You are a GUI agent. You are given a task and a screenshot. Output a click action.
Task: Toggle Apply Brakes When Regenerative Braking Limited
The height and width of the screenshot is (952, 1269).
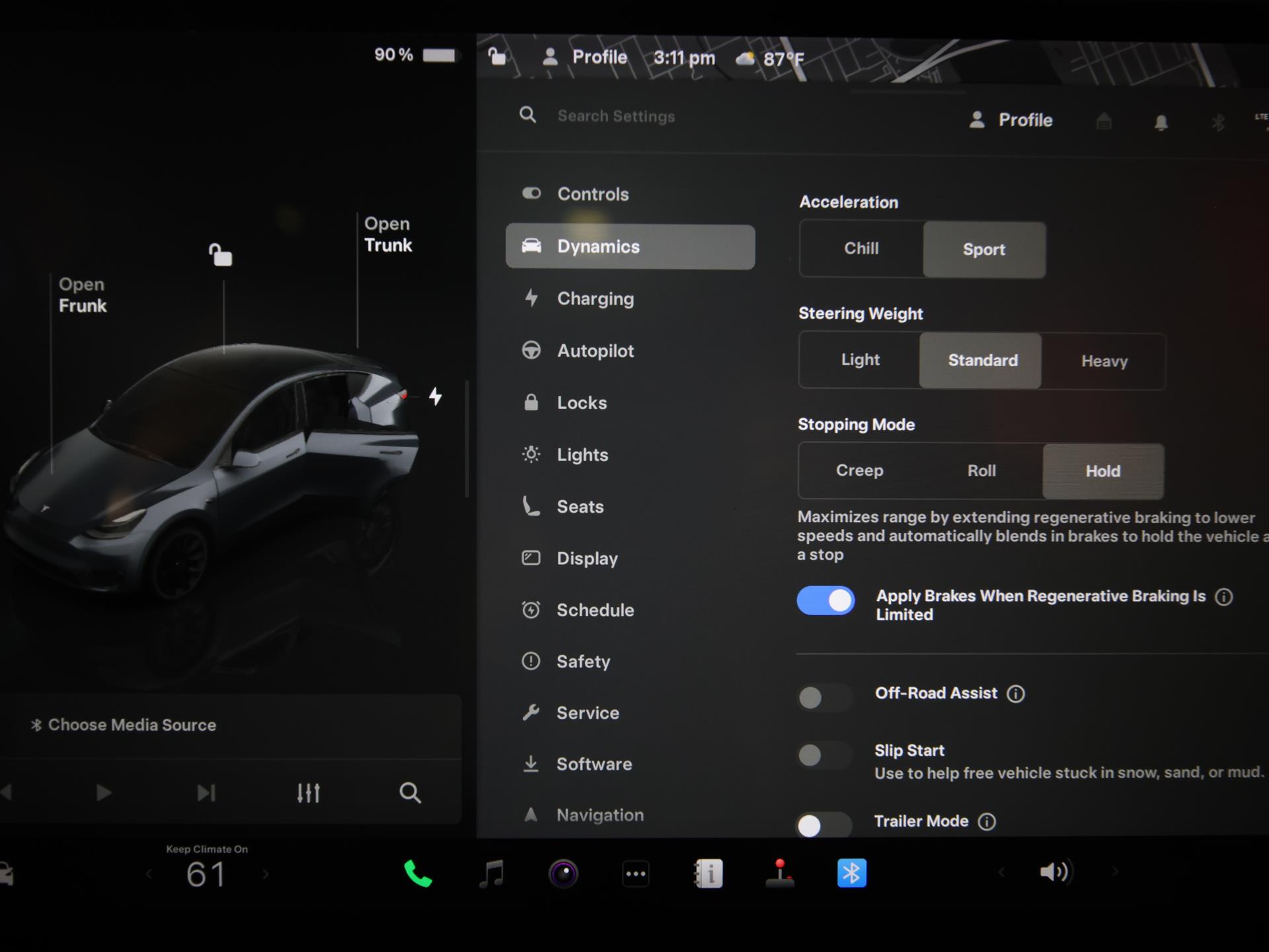826,601
